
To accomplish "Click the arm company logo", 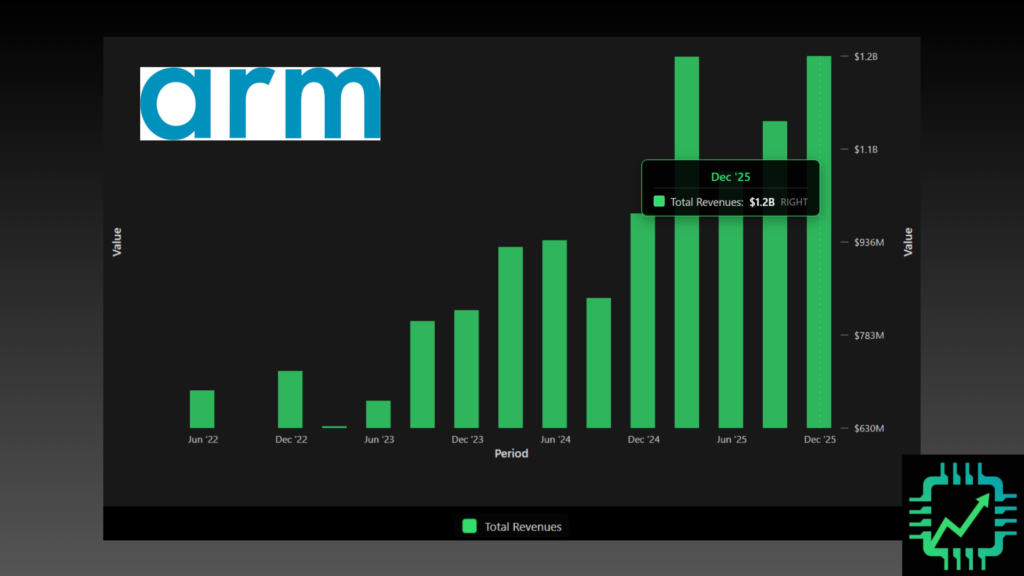I will click(x=260, y=102).
